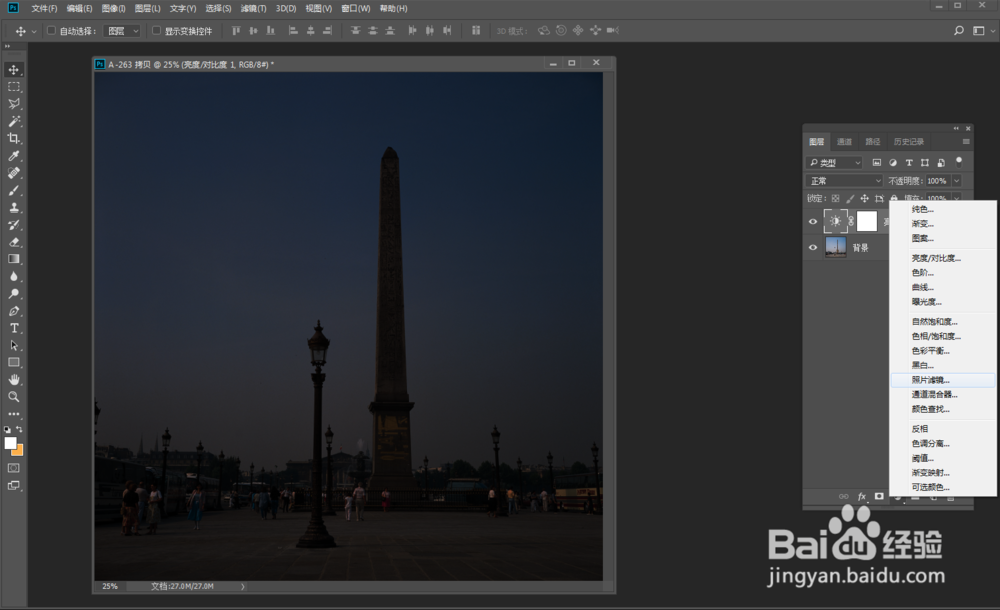Toggle lock position in Layers panel
This screenshot has width=1000, height=610.
pyautogui.click(x=865, y=198)
